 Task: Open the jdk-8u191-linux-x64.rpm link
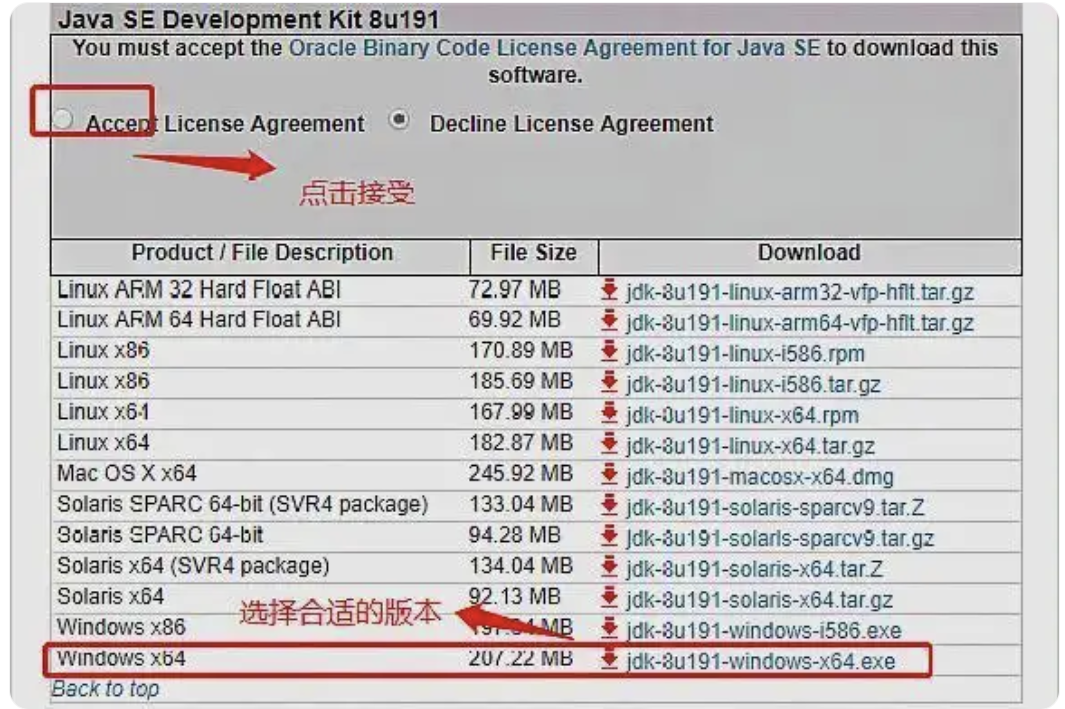[742, 415]
